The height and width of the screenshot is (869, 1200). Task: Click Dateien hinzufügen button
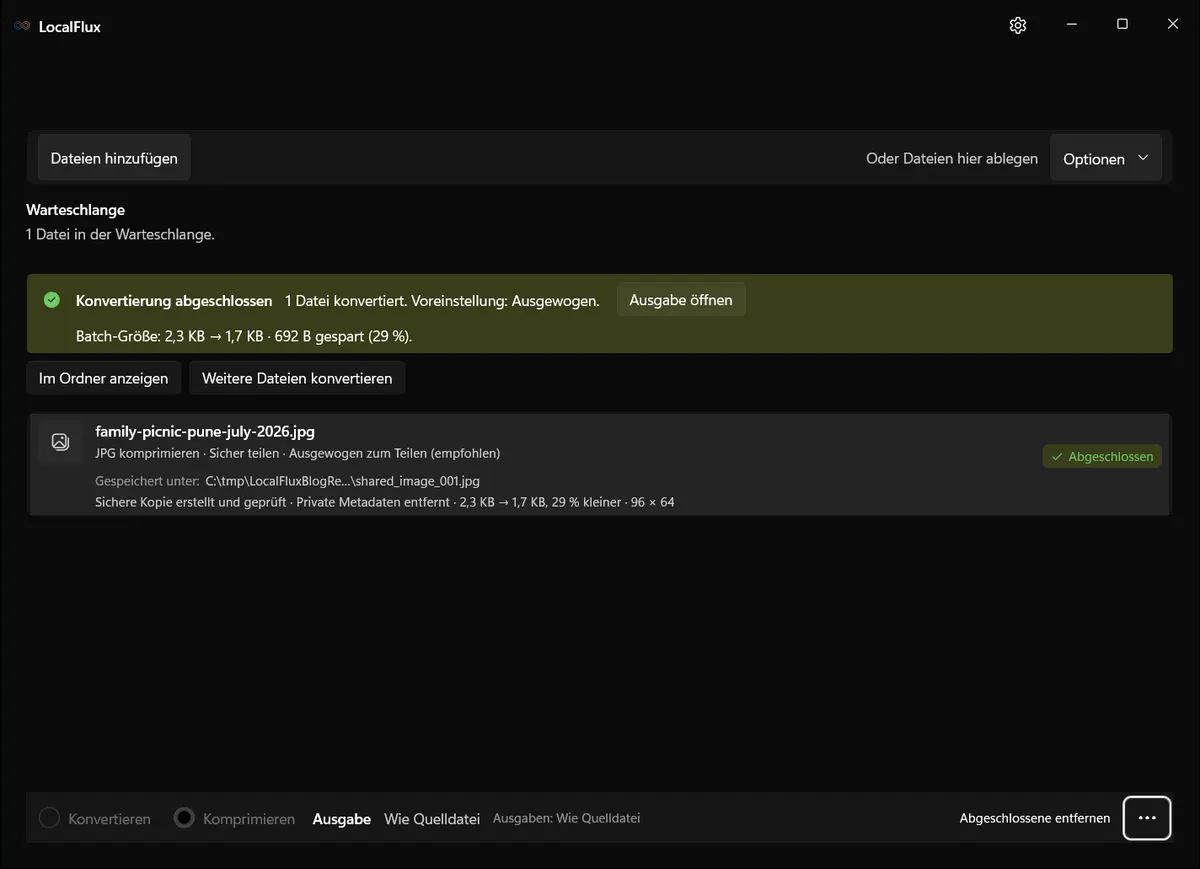point(114,158)
